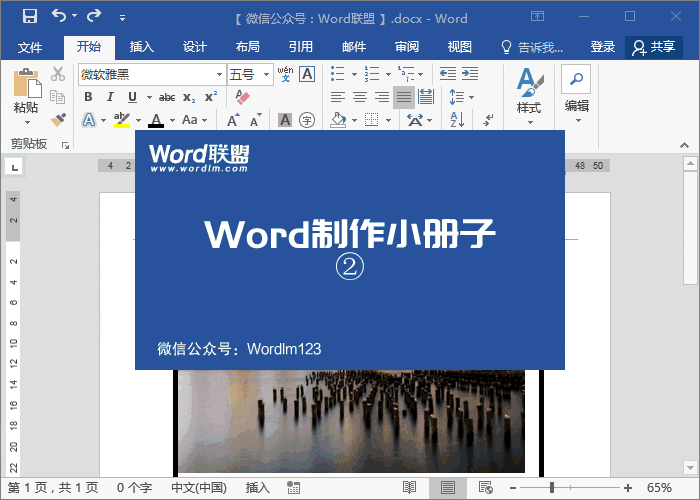Apply distributed alignment
The image size is (700, 500).
[x=426, y=97]
